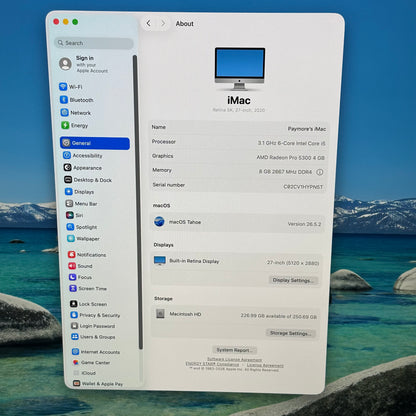The height and width of the screenshot is (416, 416).
Task: Open ENERGY STAR Compliance link
Action: coord(212,364)
